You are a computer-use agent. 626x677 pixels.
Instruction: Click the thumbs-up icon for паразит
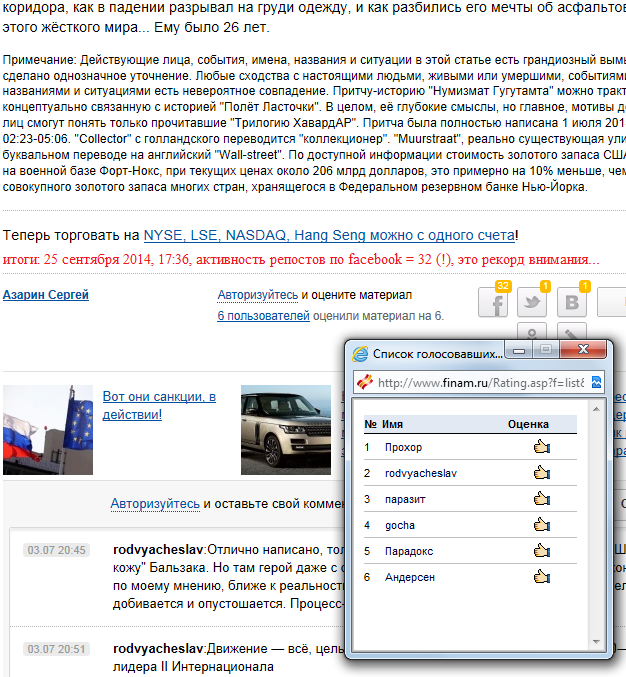[x=542, y=499]
